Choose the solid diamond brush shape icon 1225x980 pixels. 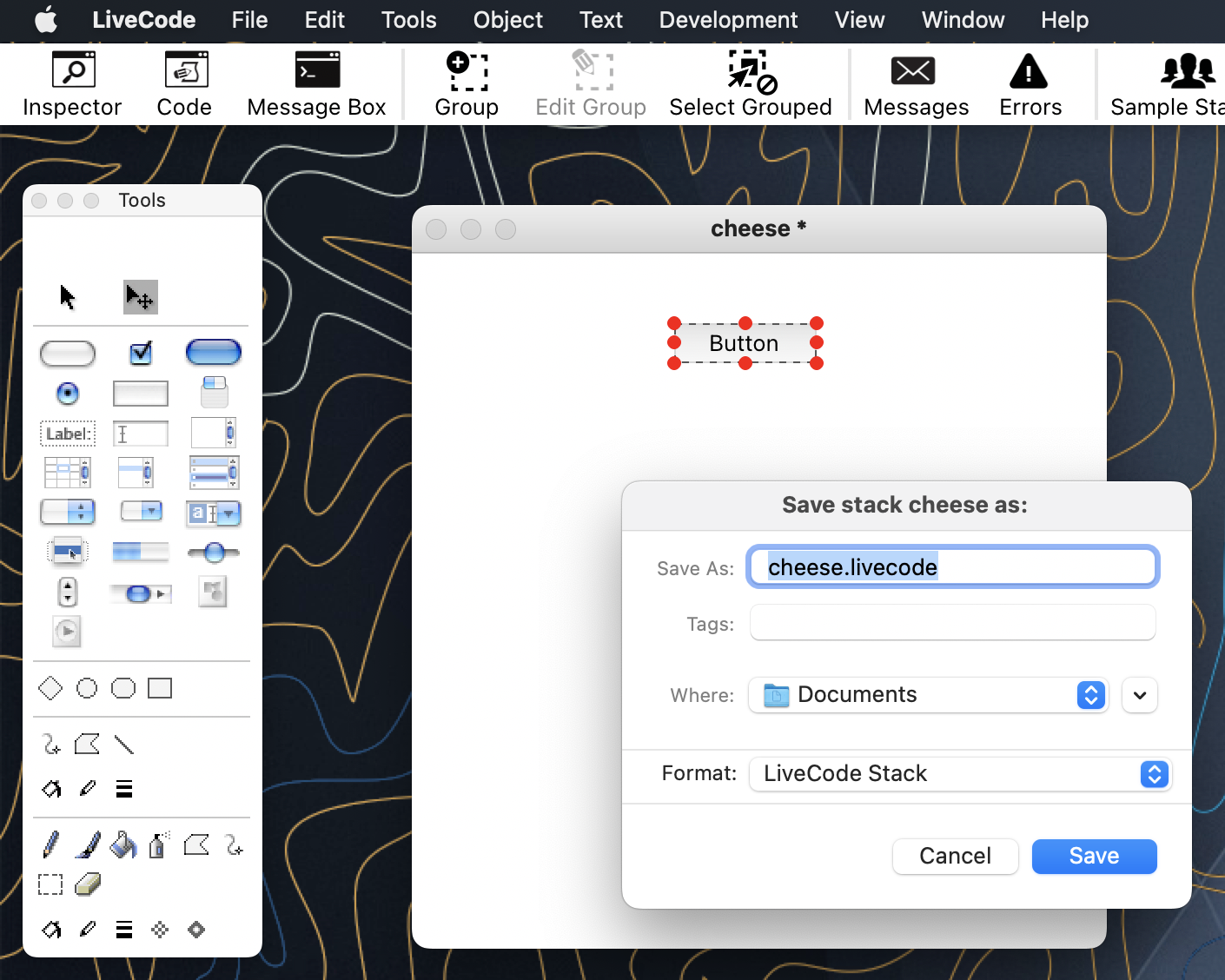196,930
